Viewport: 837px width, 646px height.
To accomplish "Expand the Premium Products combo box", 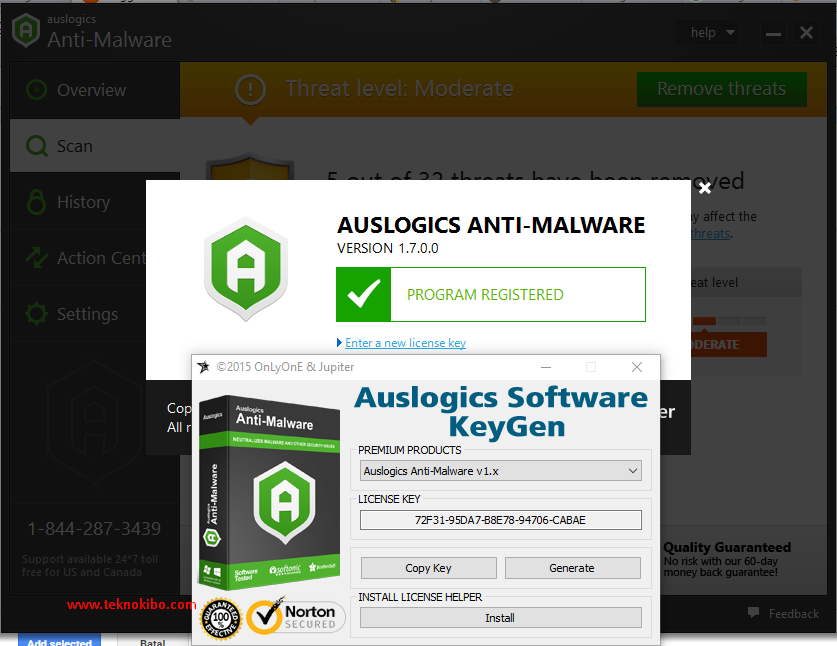I will pos(501,471).
